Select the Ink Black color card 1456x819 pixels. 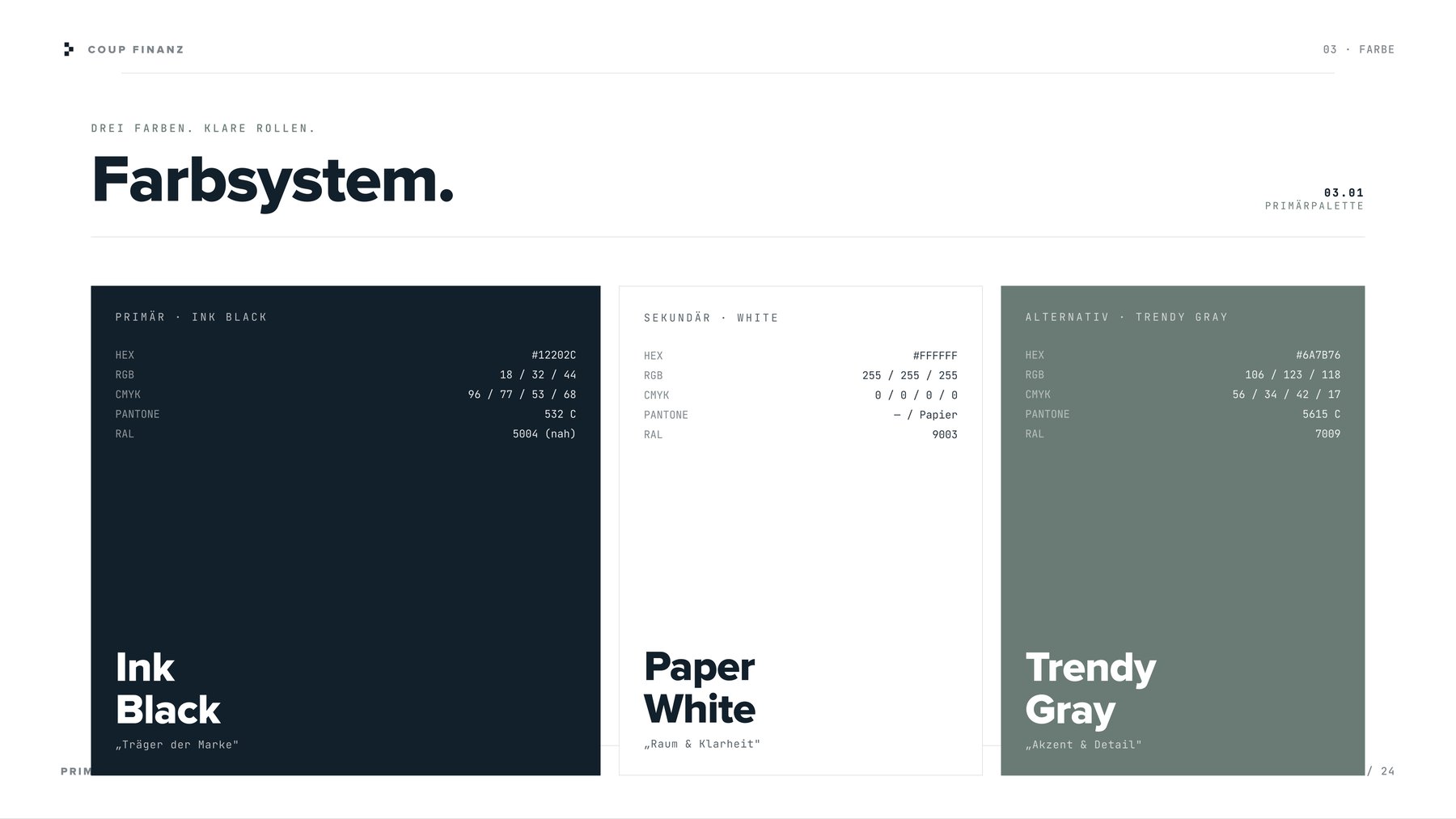tap(345, 530)
